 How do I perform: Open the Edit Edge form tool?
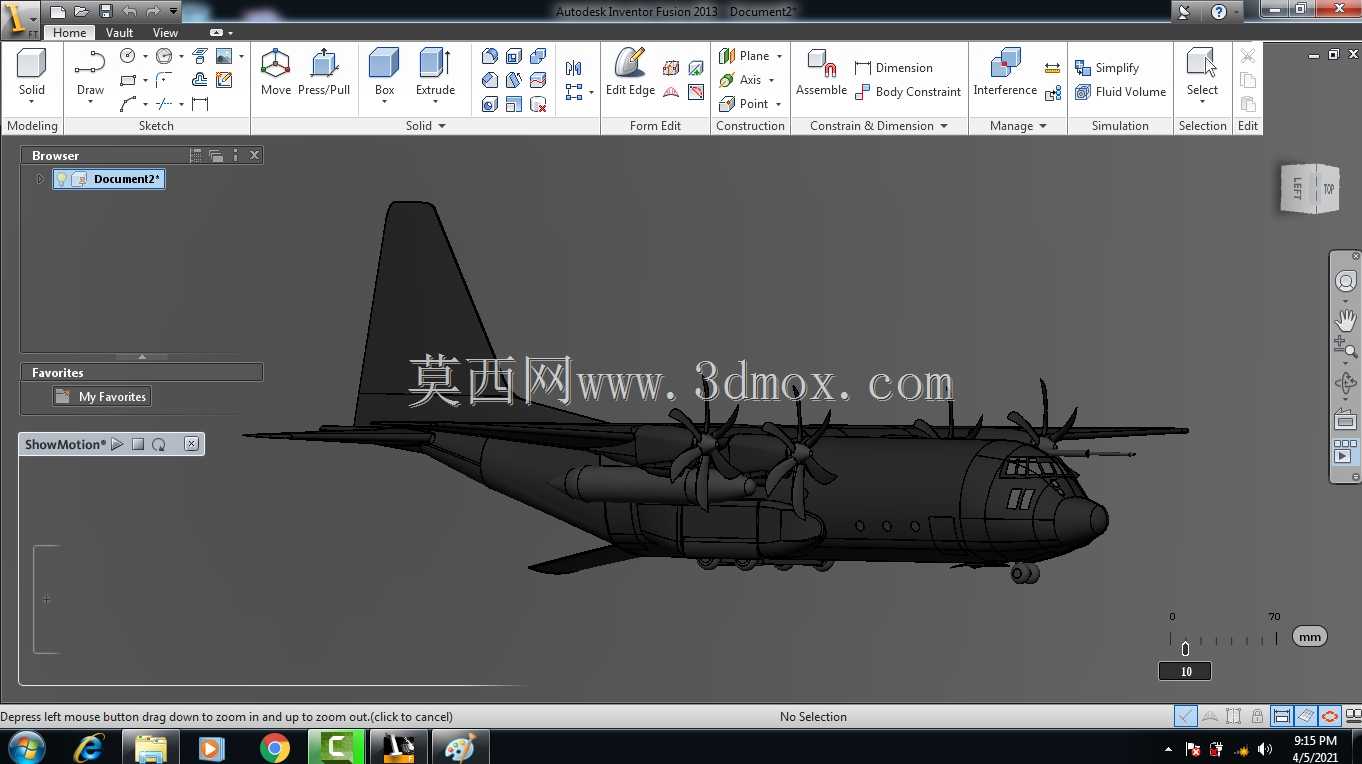(630, 72)
